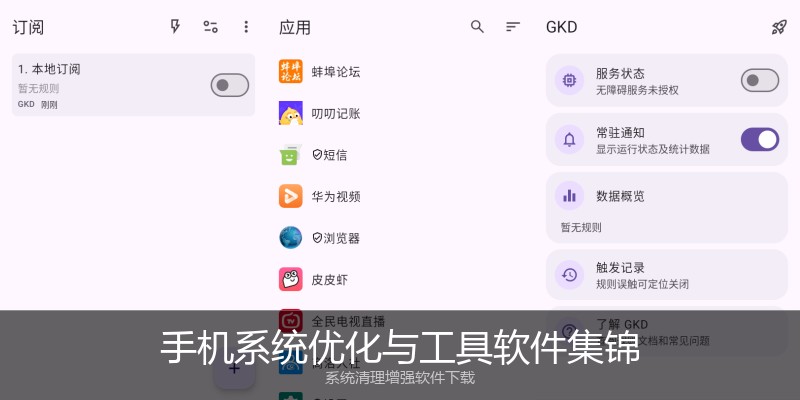Tap the lightning bolt icon in 订阅 header

[x=175, y=27]
